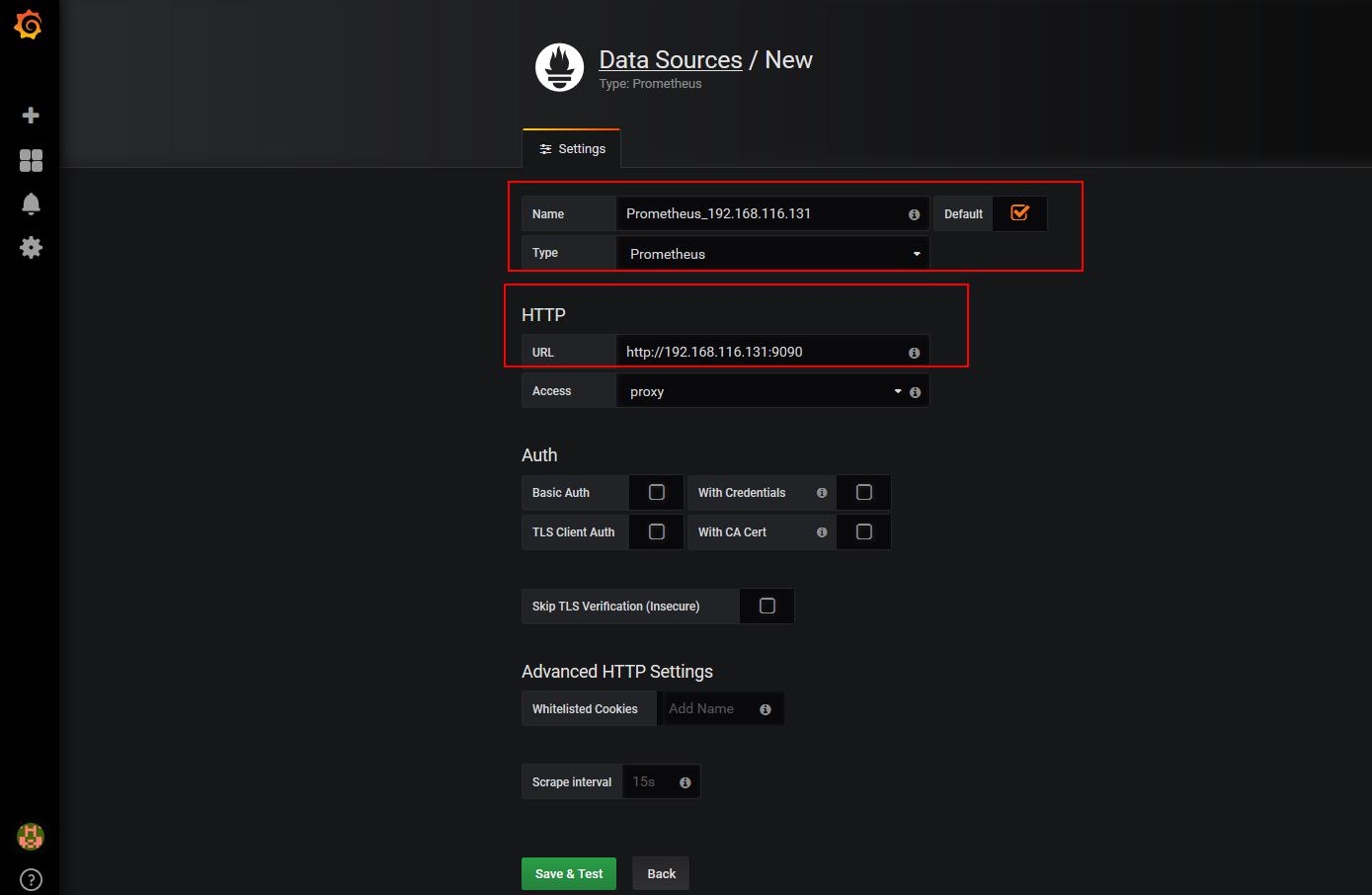Open the Grafana home logo

coord(29,26)
